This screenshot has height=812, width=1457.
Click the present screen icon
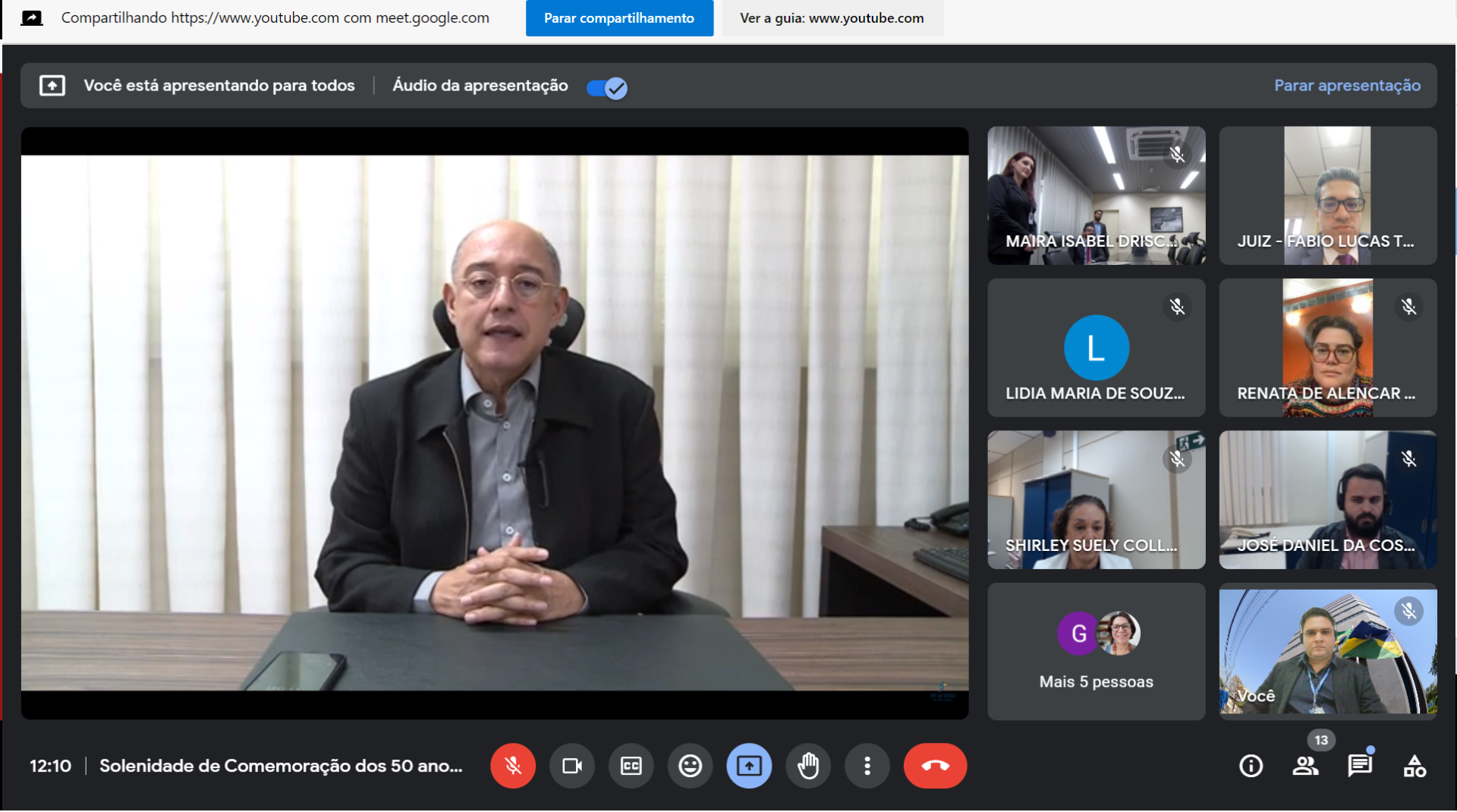pos(749,766)
